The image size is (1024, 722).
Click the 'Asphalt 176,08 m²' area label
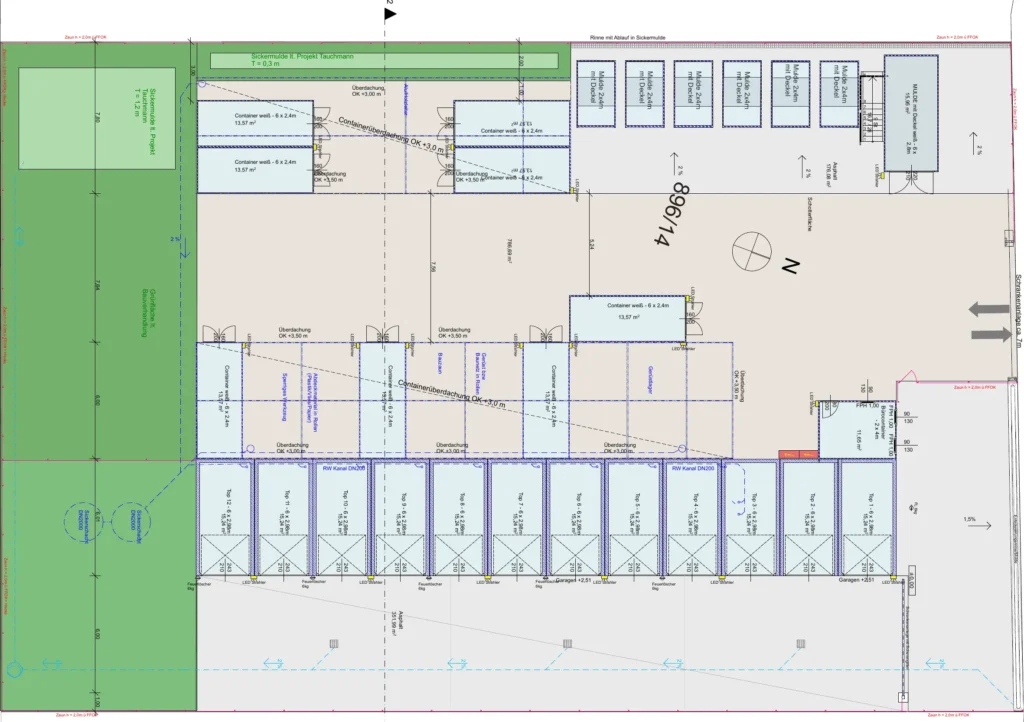pyautogui.click(x=831, y=175)
